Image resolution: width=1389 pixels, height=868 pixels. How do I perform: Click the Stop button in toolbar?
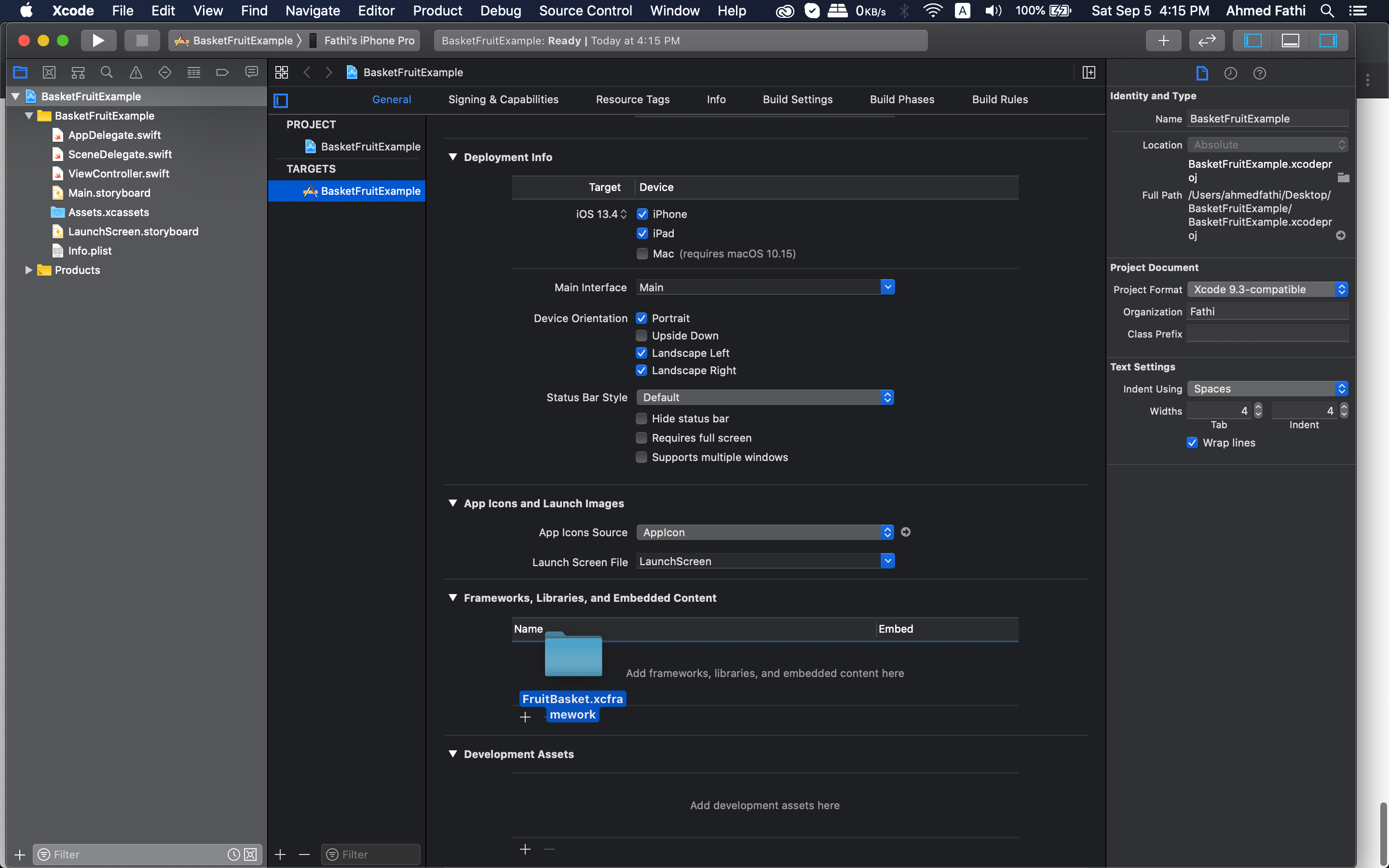click(x=142, y=40)
